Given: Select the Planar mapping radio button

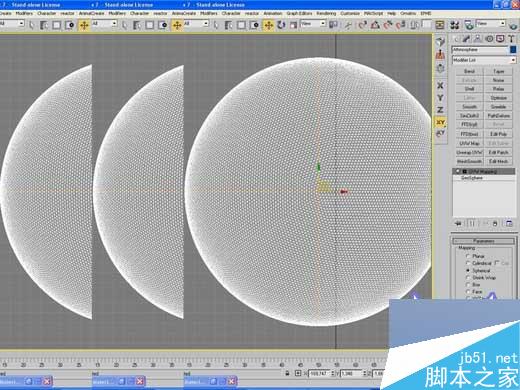Looking at the screenshot, I should 468,256.
